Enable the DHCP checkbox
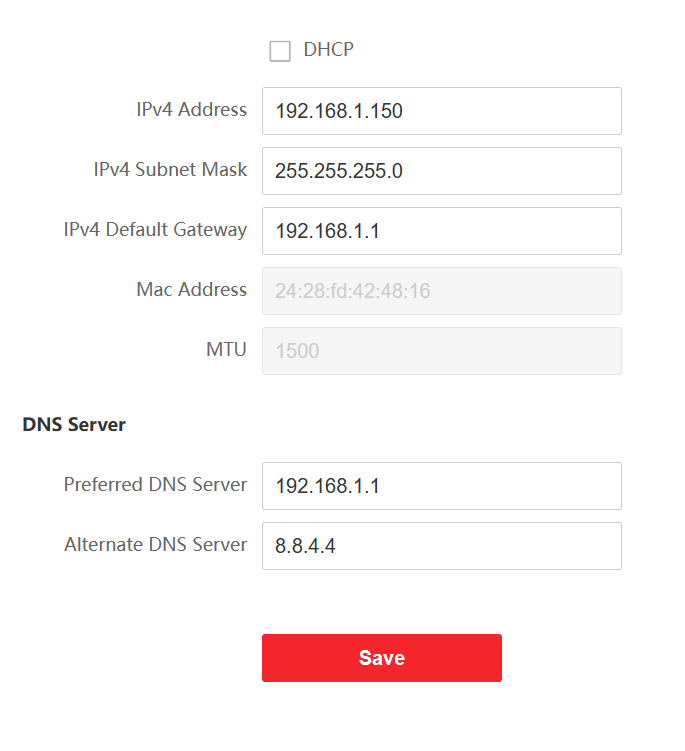 (280, 51)
